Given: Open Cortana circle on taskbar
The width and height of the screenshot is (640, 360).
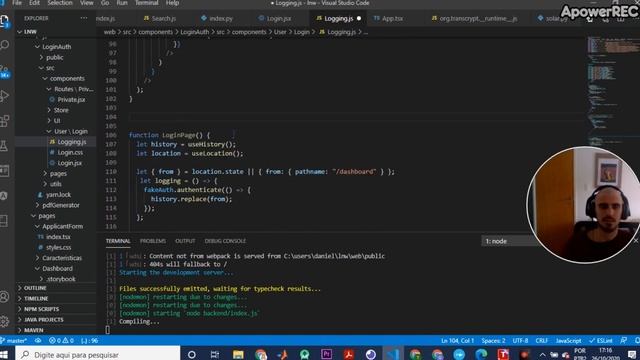Looking at the screenshot, I should point(192,354).
